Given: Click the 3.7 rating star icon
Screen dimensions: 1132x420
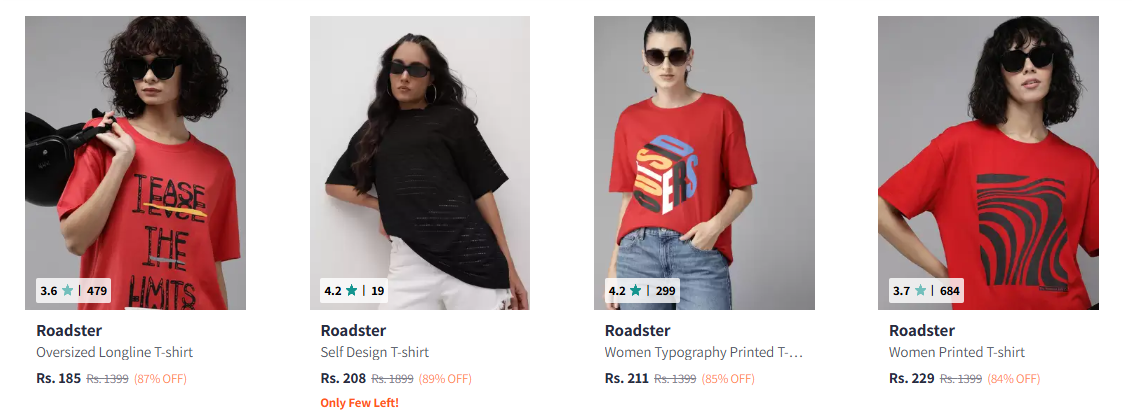Looking at the screenshot, I should [x=920, y=291].
